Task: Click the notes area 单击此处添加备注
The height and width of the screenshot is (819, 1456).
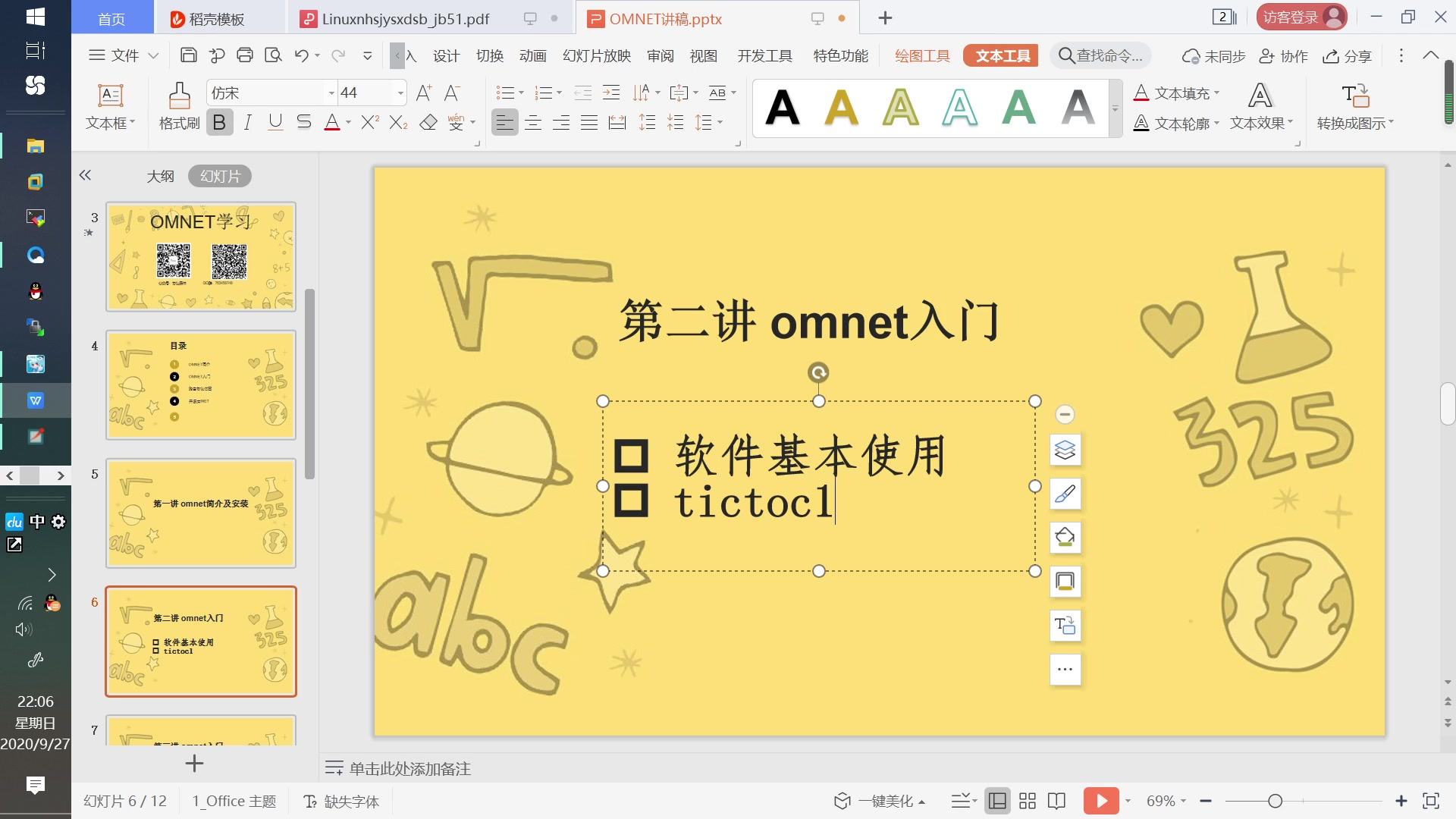Action: (409, 769)
